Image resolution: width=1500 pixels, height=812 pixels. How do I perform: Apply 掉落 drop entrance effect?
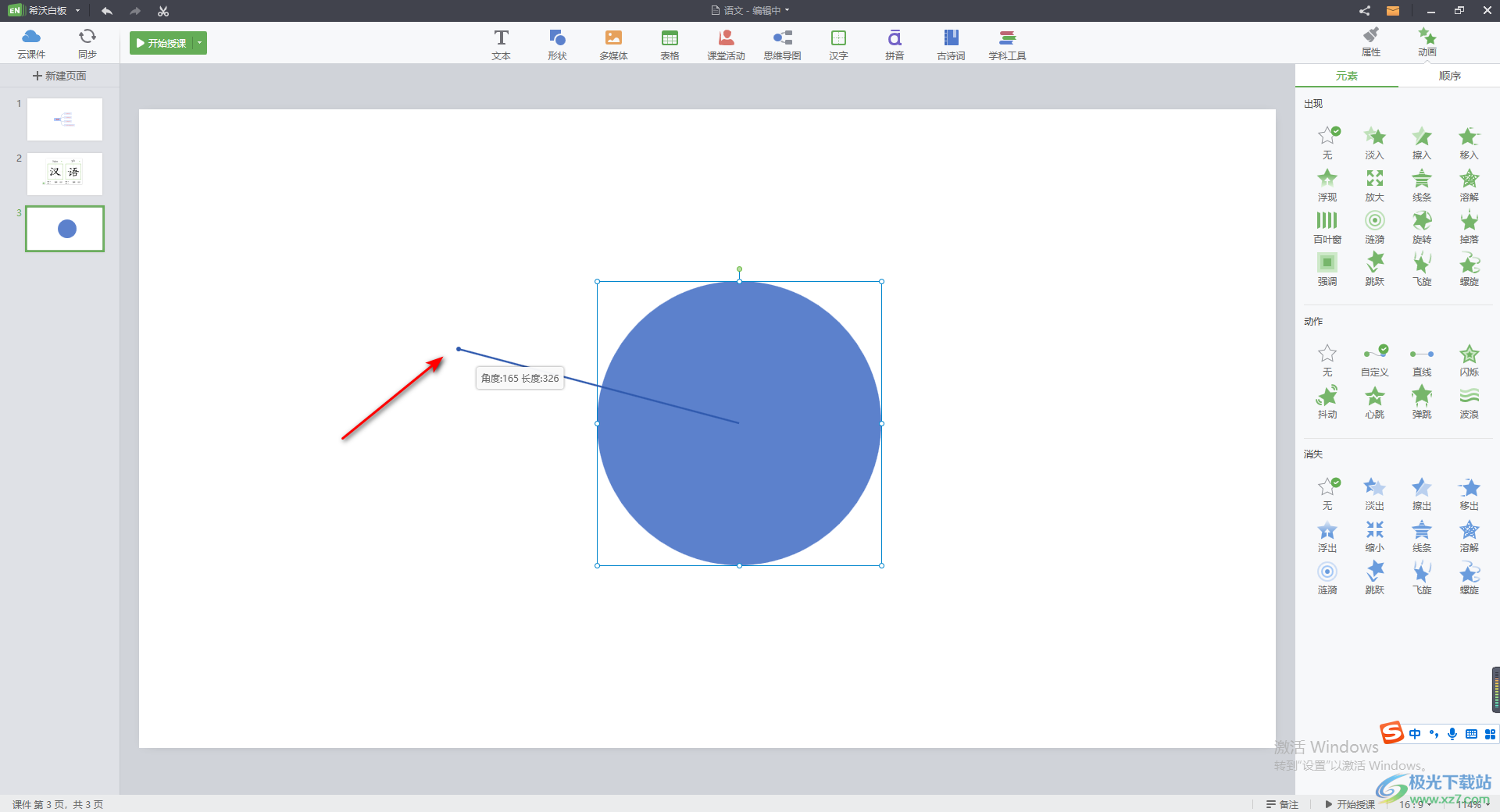click(x=1469, y=227)
